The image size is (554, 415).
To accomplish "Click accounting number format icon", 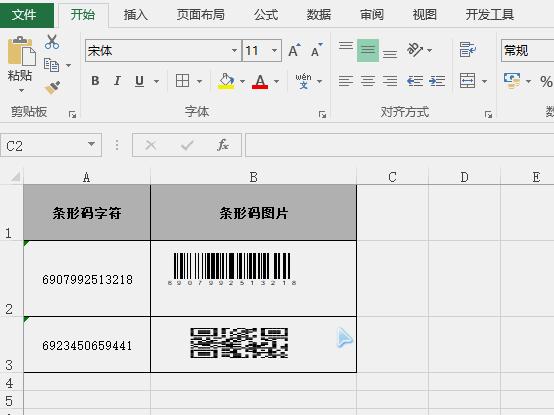I will pos(512,81).
